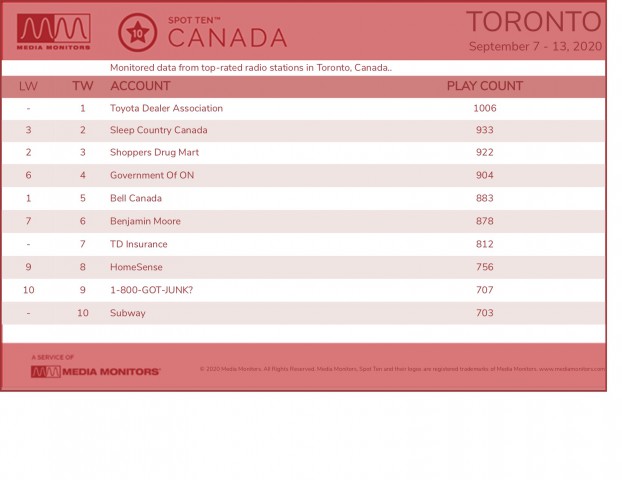Click the Media Monitors waveform logo

54,32
